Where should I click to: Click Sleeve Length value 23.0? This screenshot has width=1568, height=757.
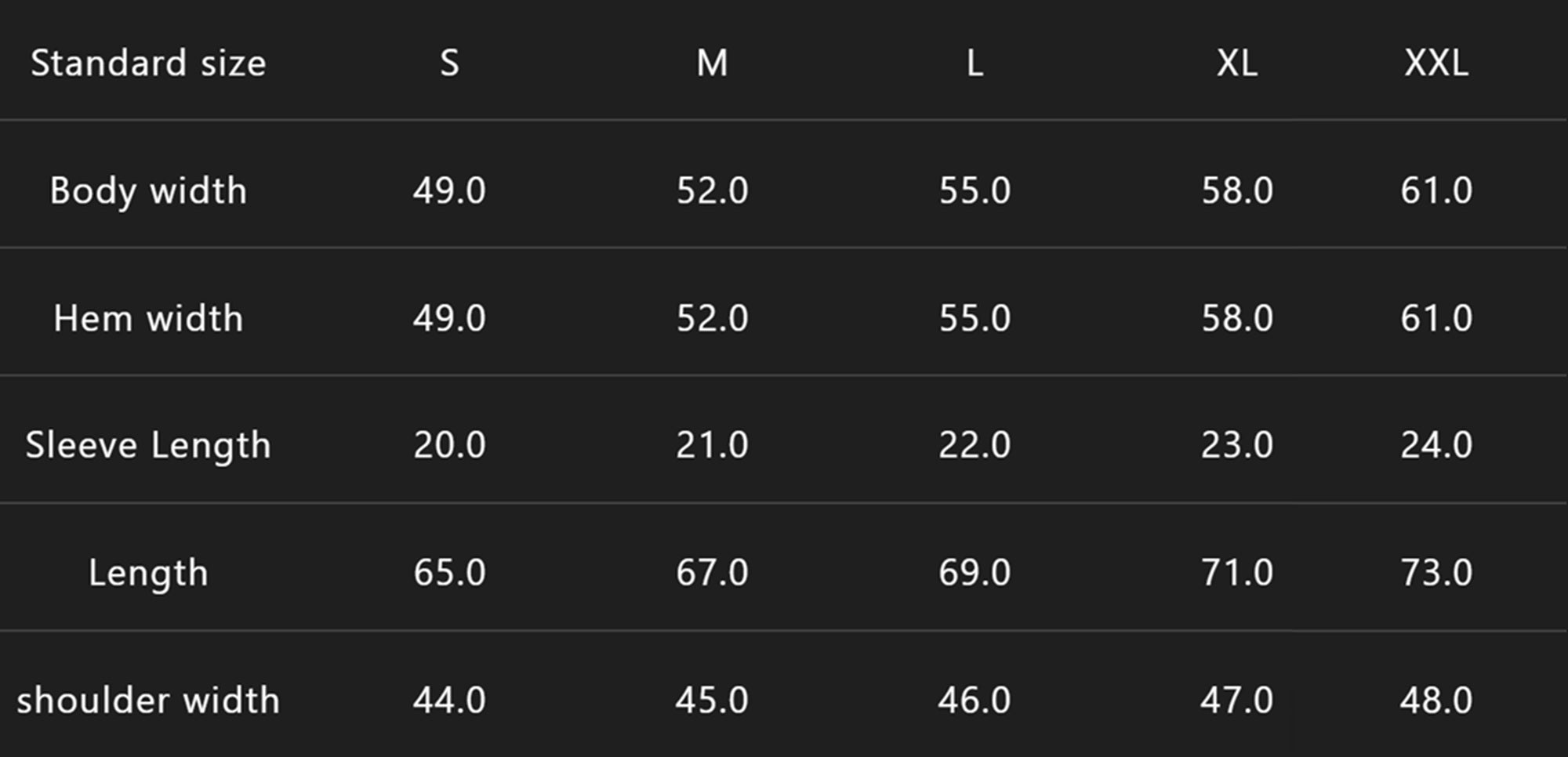pyautogui.click(x=1237, y=445)
